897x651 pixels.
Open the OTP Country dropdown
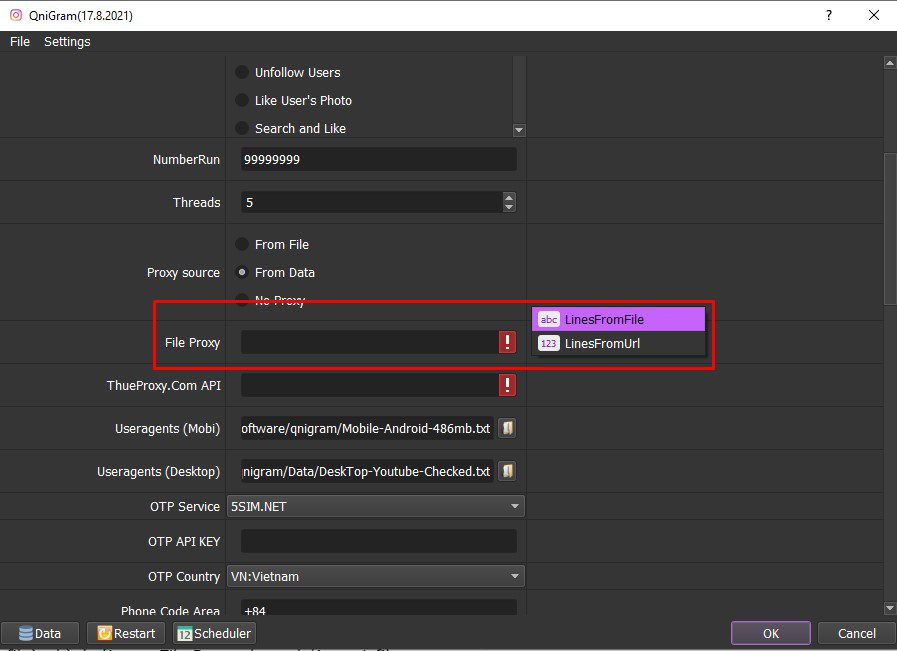click(x=376, y=576)
